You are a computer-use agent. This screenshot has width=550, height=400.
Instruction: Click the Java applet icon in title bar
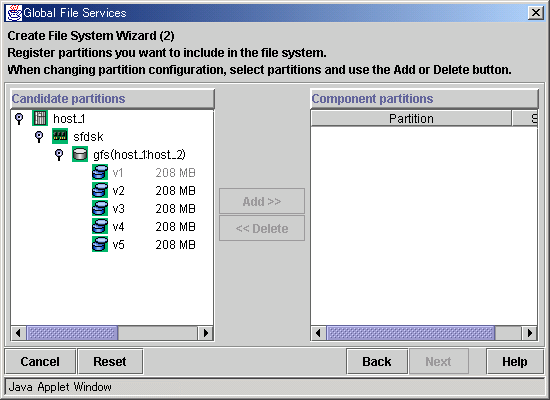14,13
